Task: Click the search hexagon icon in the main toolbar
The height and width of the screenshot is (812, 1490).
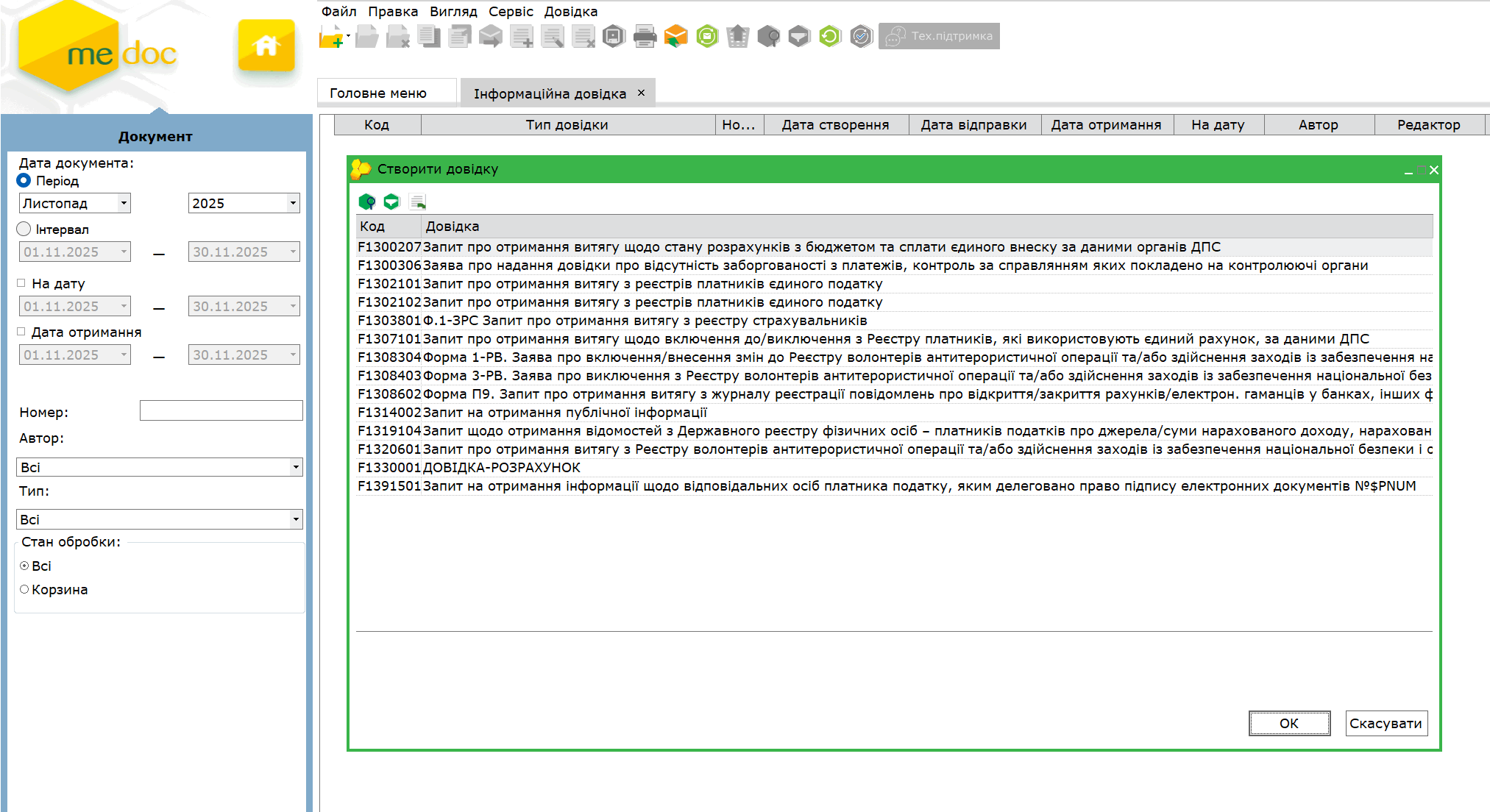Action: [768, 36]
